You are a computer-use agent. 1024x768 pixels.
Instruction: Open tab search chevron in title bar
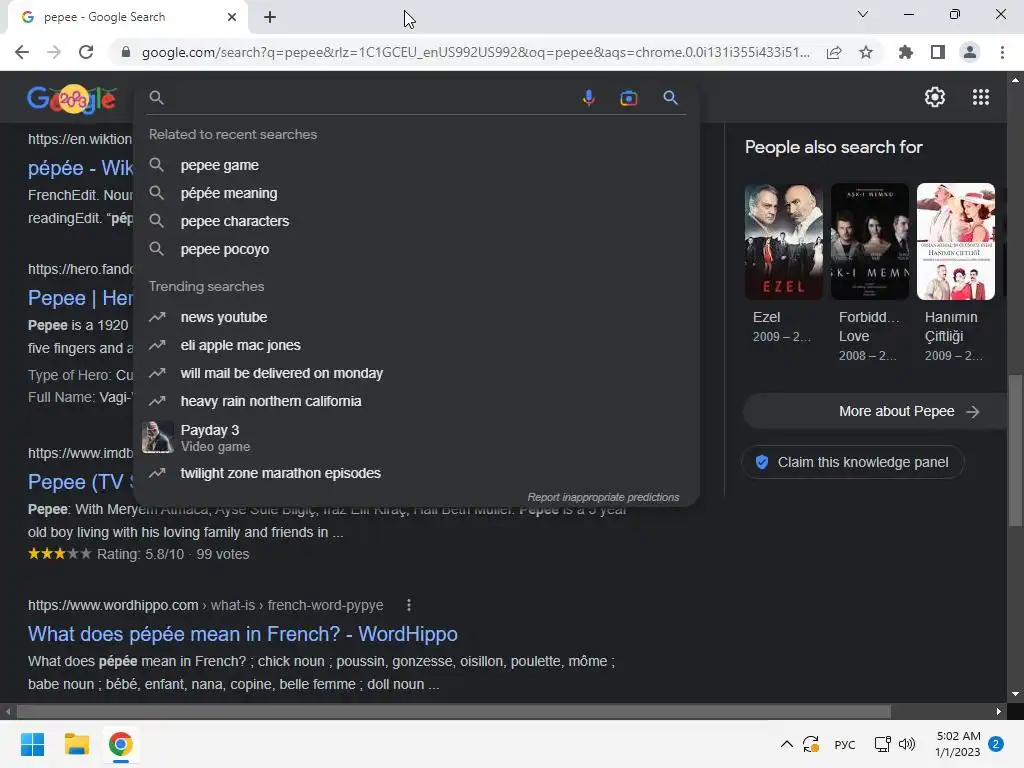pos(863,14)
